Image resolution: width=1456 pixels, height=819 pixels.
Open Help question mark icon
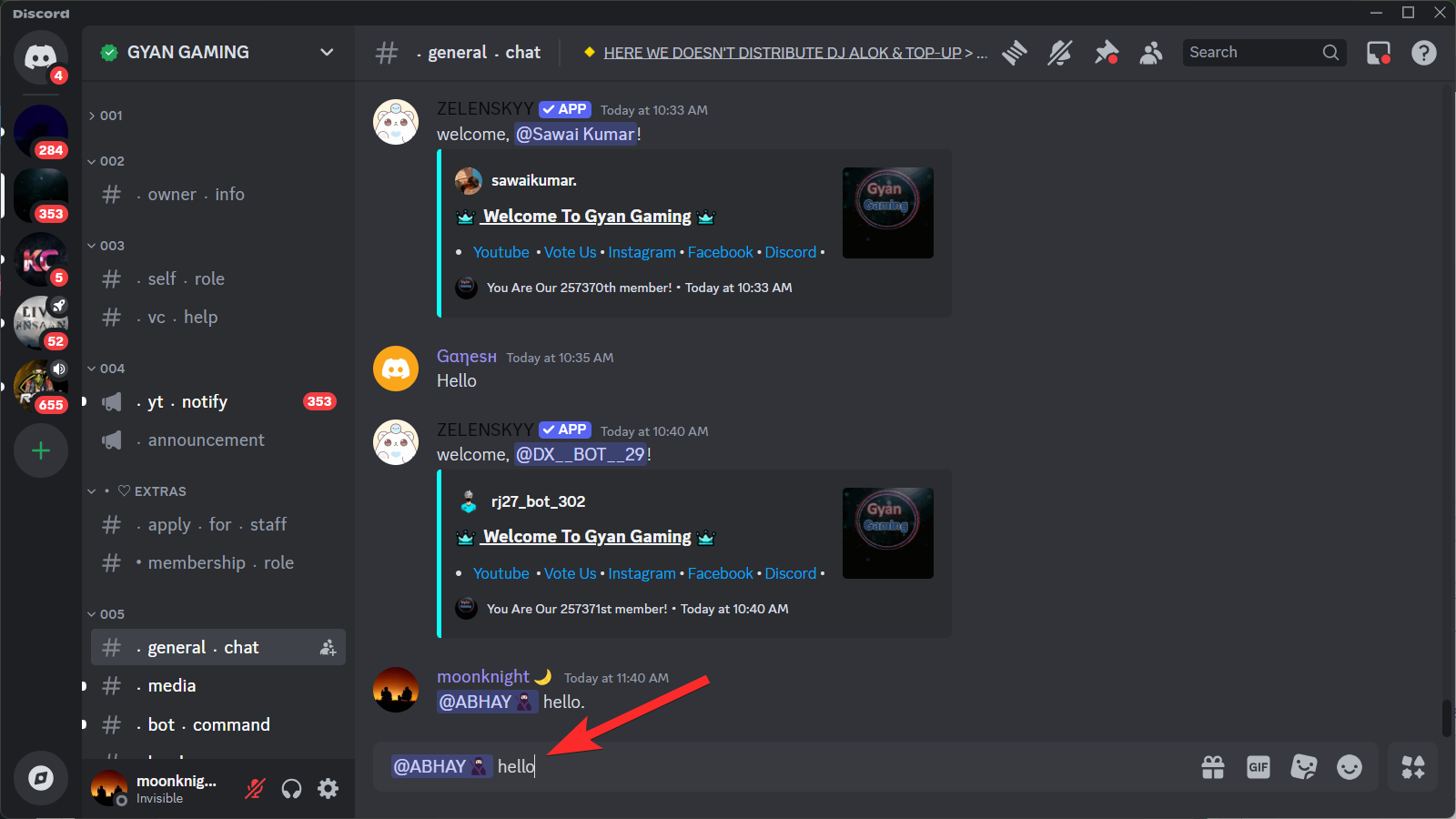[1424, 53]
